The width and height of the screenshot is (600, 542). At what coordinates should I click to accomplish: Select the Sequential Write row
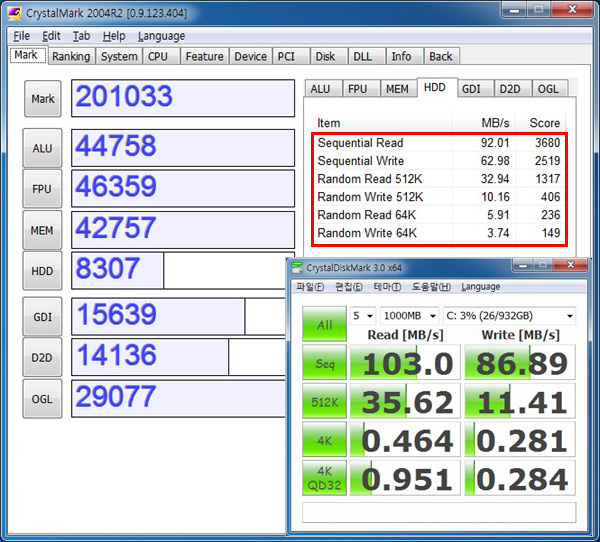point(439,161)
